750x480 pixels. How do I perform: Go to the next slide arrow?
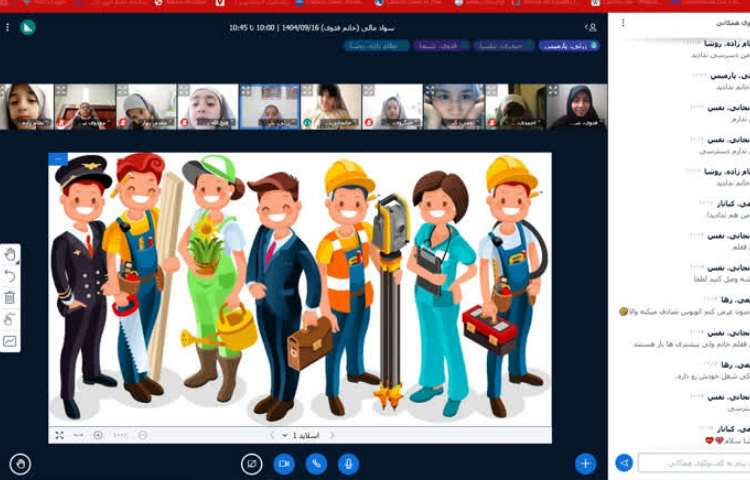[x=272, y=435]
